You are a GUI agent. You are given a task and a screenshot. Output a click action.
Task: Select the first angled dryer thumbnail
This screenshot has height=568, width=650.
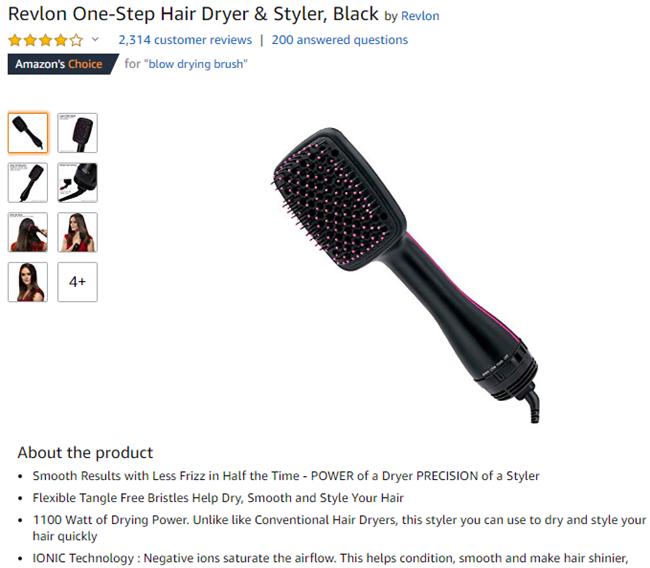pyautogui.click(x=28, y=133)
